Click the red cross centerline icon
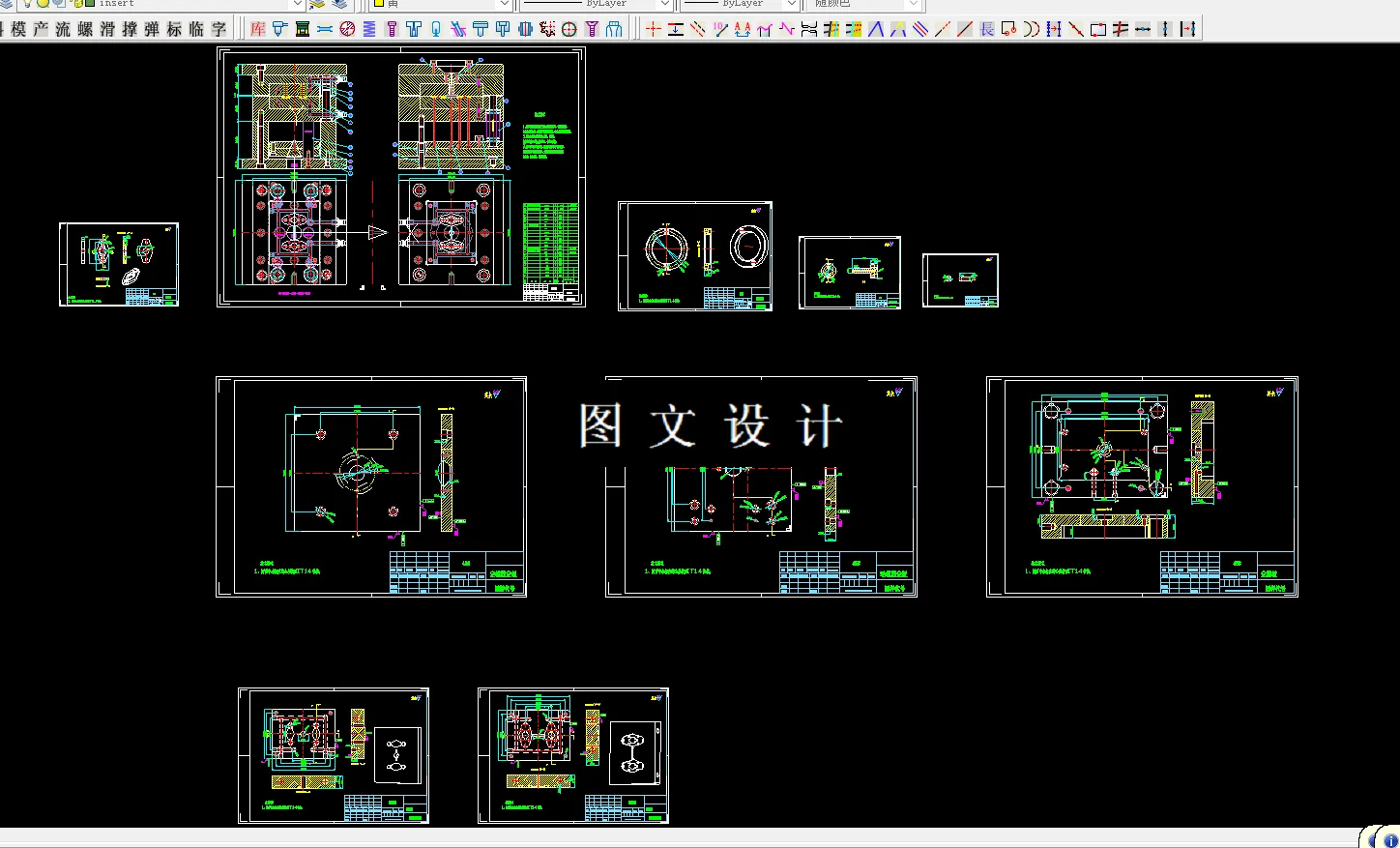 (654, 29)
